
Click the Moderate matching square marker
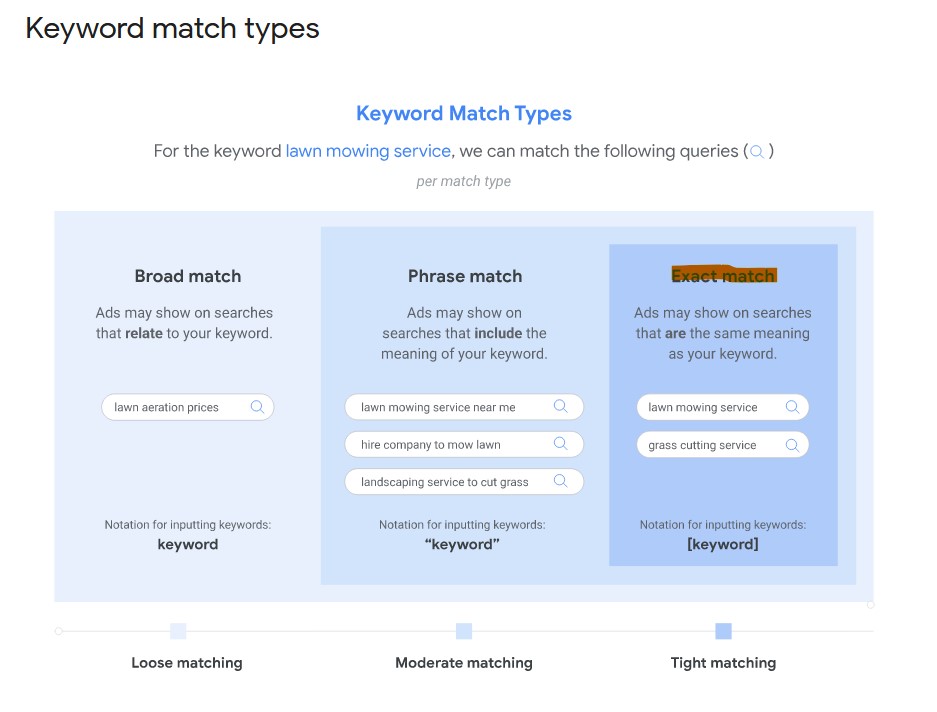point(464,631)
